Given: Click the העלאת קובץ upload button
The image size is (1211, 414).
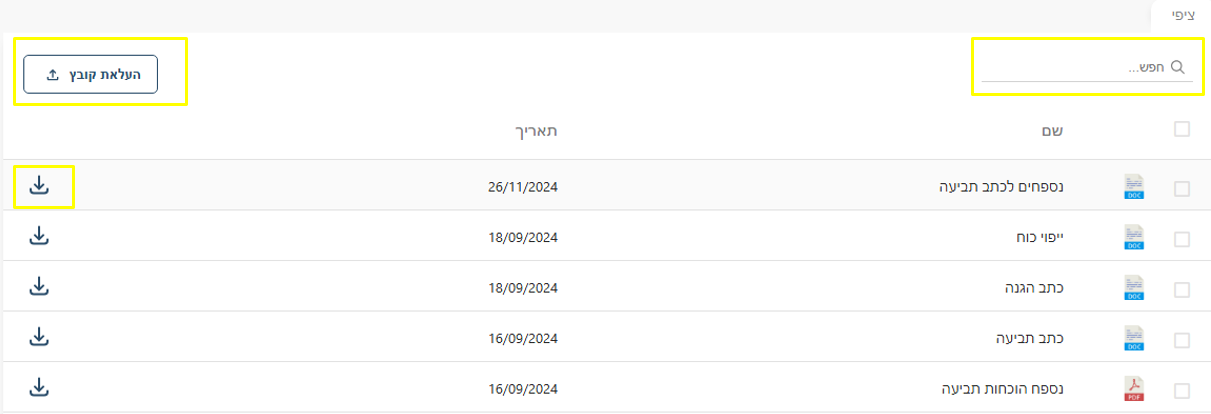Looking at the screenshot, I should [91, 74].
